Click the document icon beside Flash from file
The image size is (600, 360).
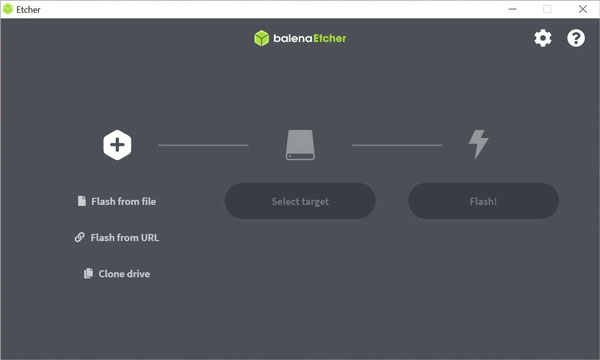click(x=82, y=201)
